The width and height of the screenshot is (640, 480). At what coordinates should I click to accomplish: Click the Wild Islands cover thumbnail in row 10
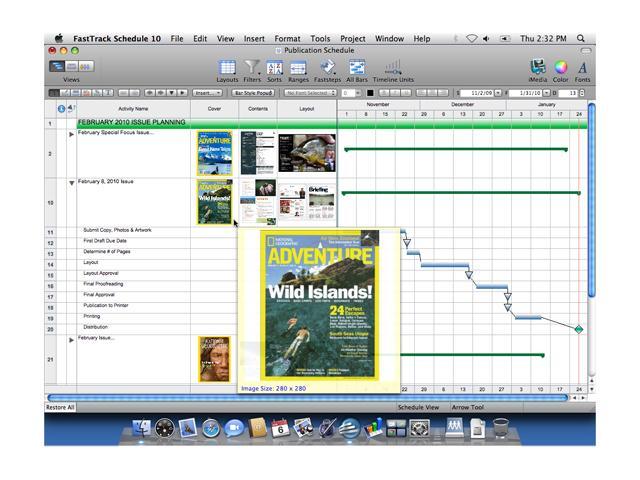pos(213,201)
